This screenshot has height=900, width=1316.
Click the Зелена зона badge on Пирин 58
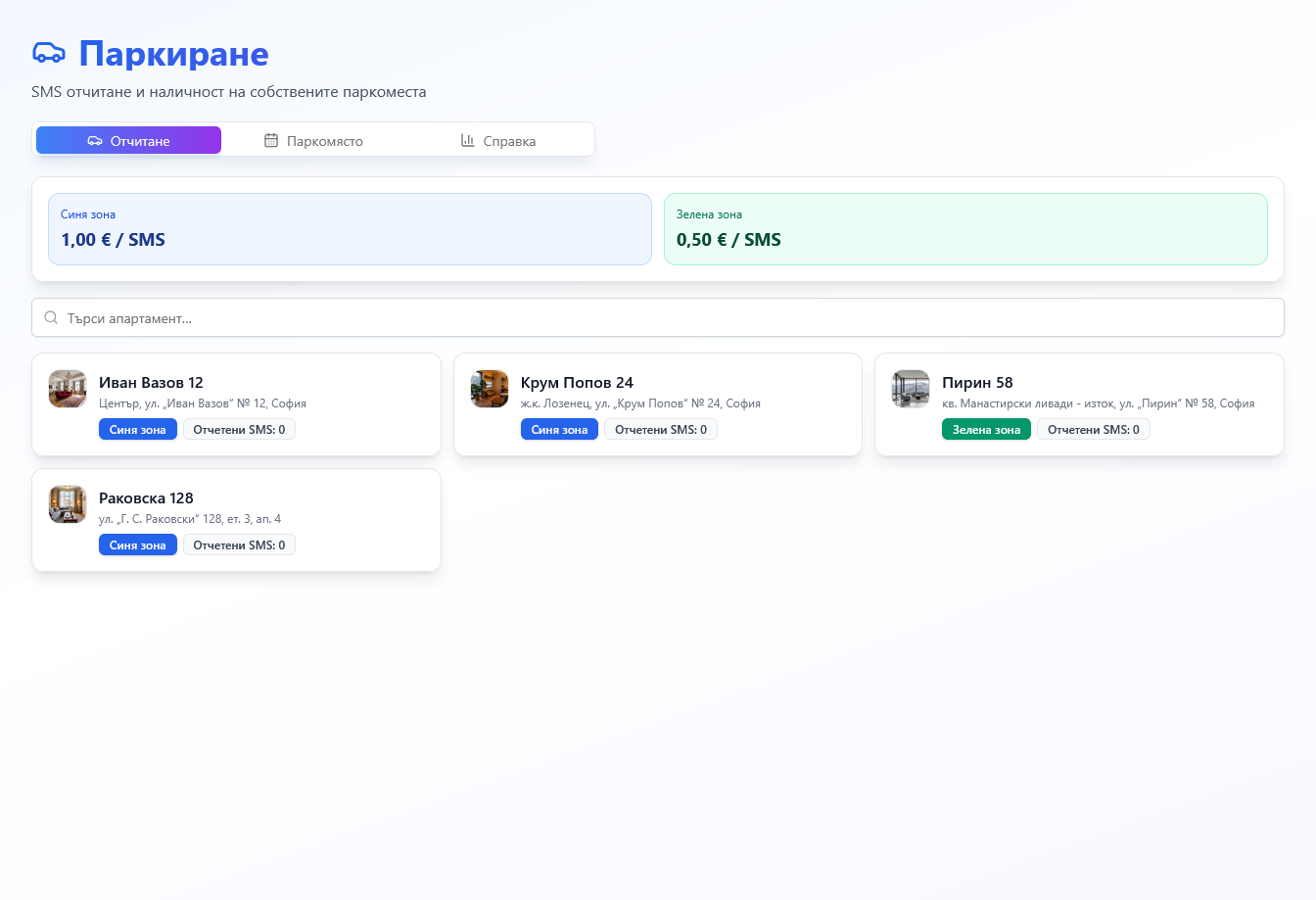click(986, 430)
